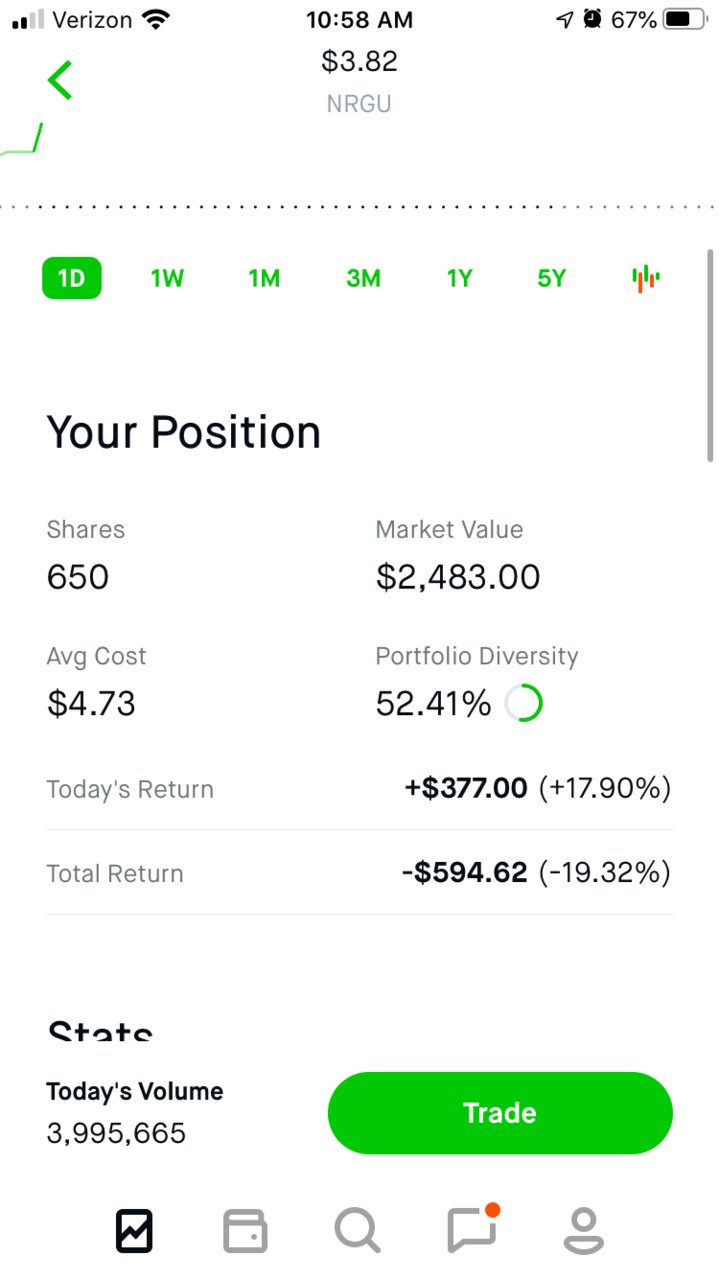Viewport: 719px width, 1279px height.
Task: Tap the green Trade button
Action: point(500,1113)
